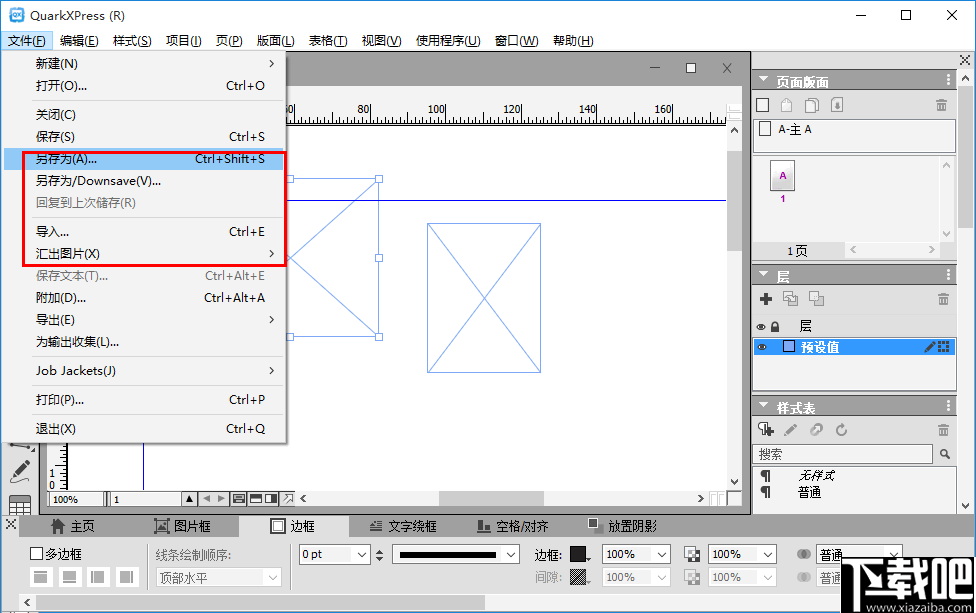Screen dimensions: 976x613
Task: Toggle visibility of the 预设值 layer
Action: pyautogui.click(x=761, y=346)
